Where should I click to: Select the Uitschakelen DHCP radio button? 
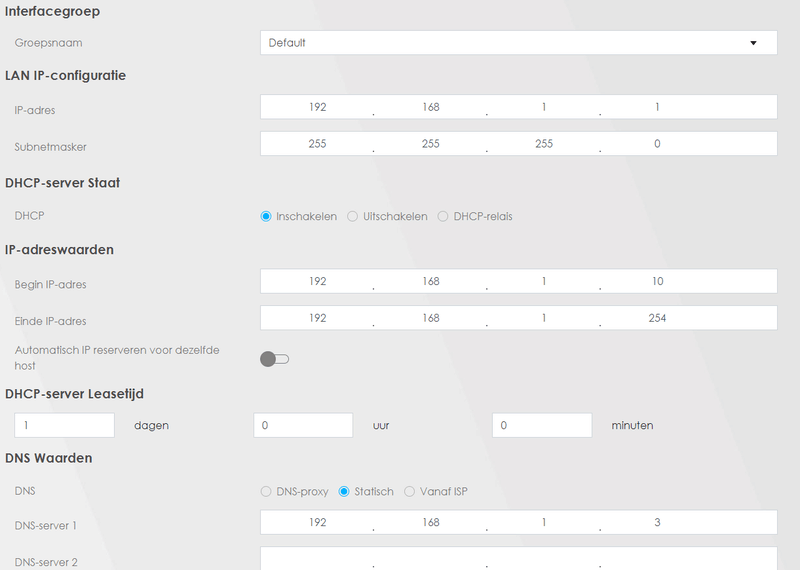353,216
